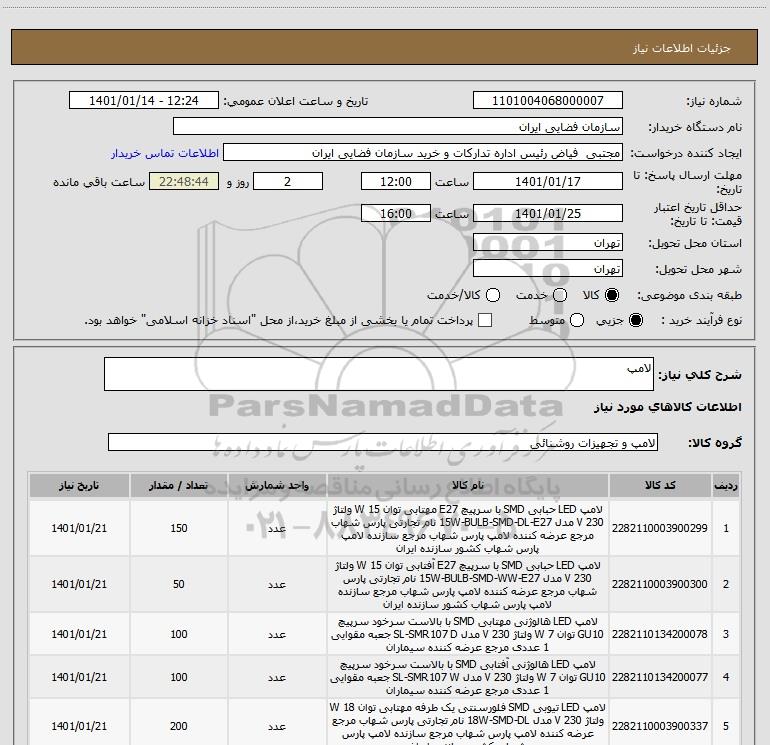Select the متوسط purchase type radio
Screen dimensions: 770x745
point(577,320)
